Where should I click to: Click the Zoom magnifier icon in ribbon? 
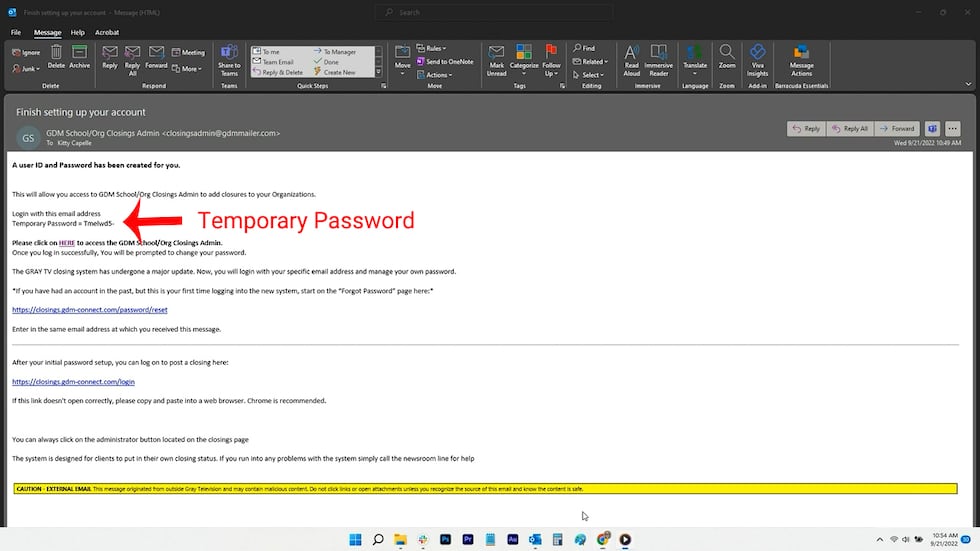click(727, 57)
